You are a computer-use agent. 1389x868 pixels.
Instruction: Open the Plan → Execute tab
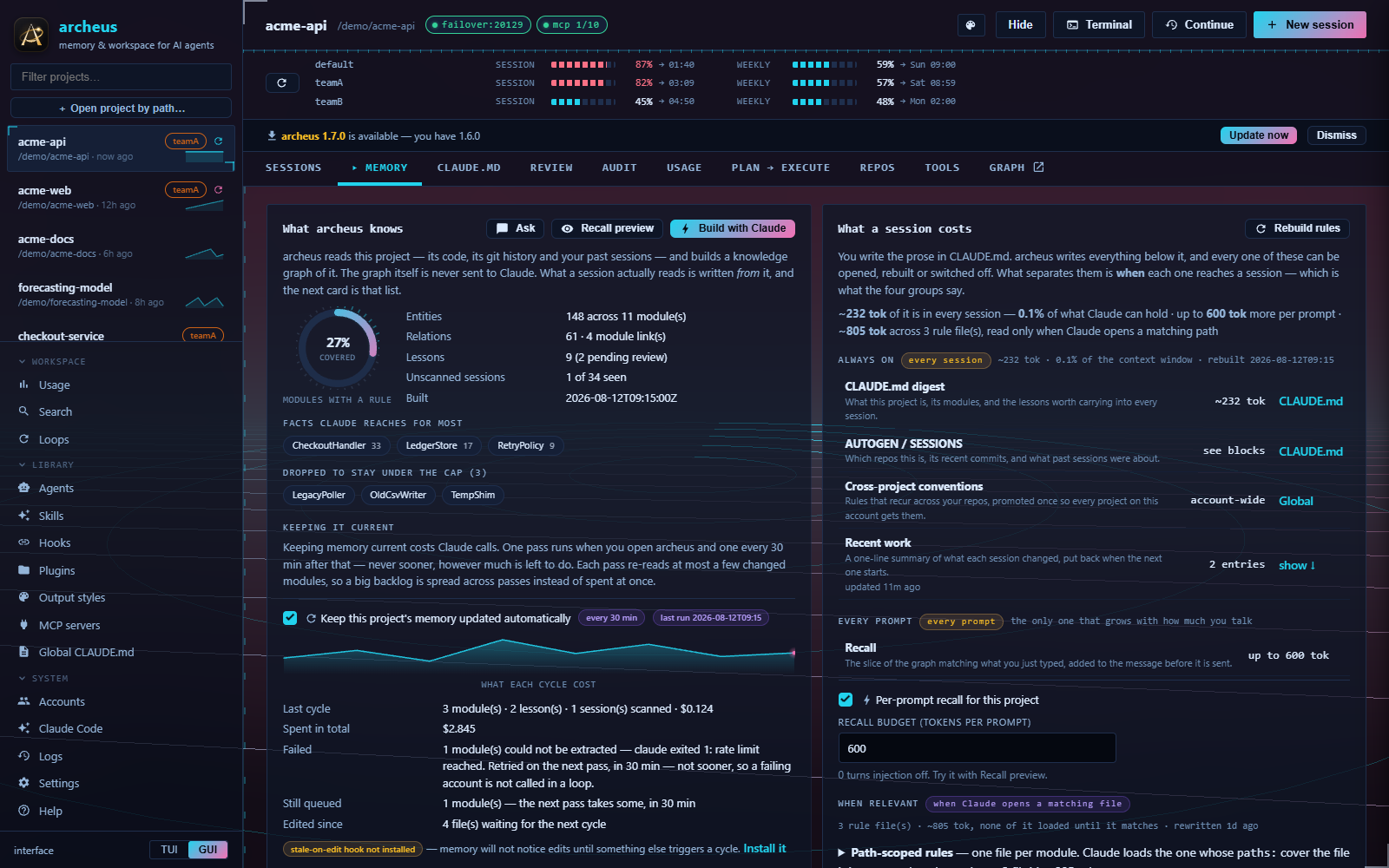tap(780, 168)
